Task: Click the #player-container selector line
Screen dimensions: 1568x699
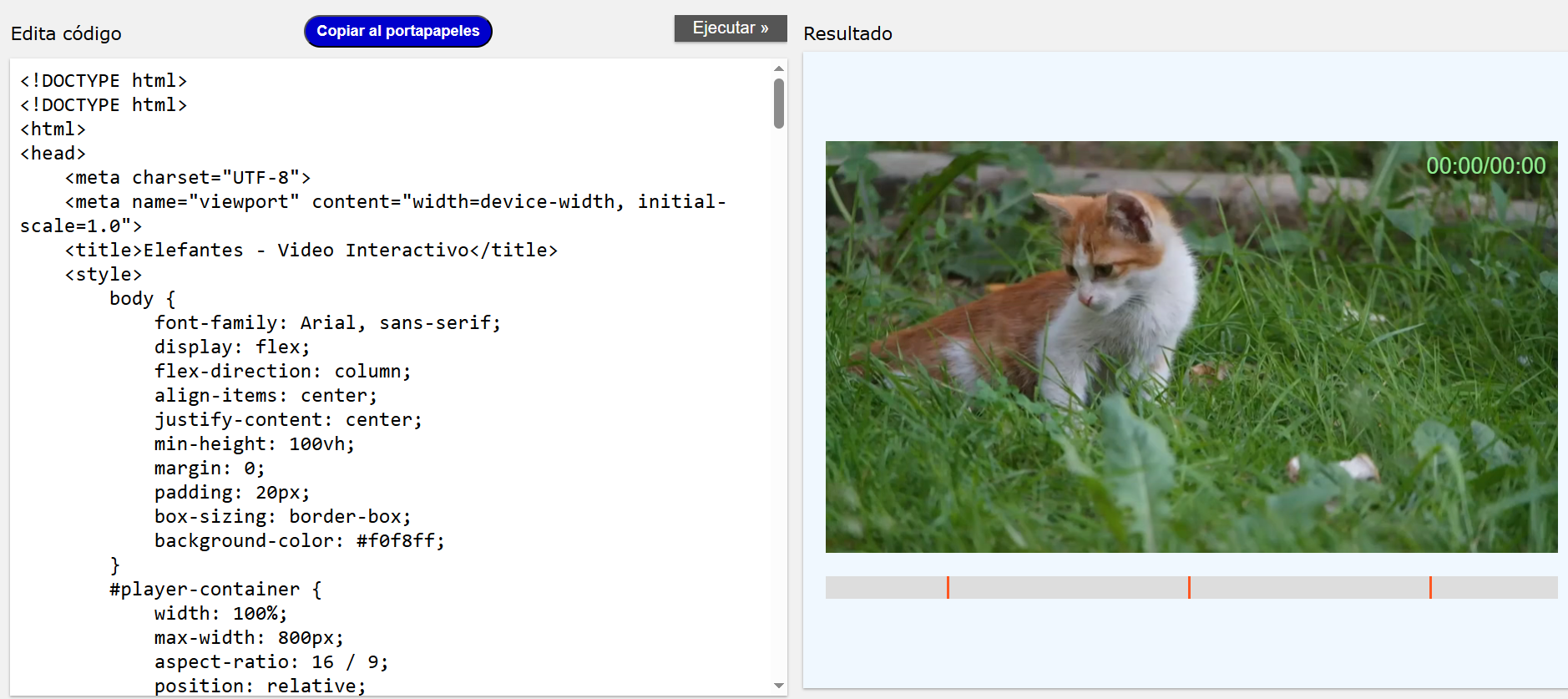Action: (x=215, y=590)
